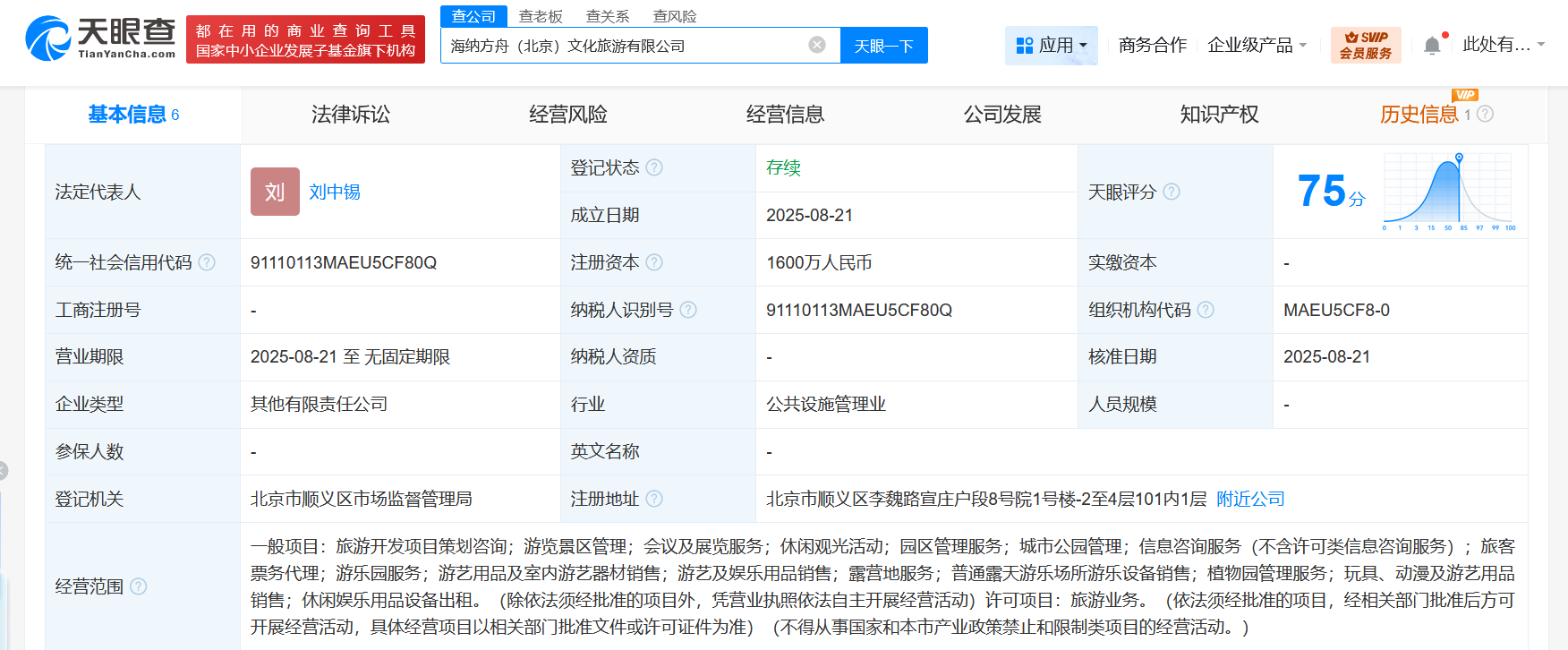Click help icon beside 经营范围

coord(139,586)
